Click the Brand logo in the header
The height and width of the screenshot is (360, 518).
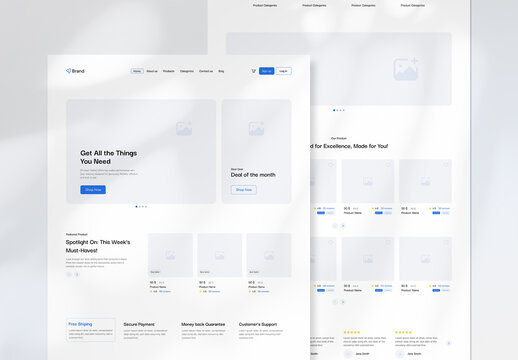click(75, 71)
